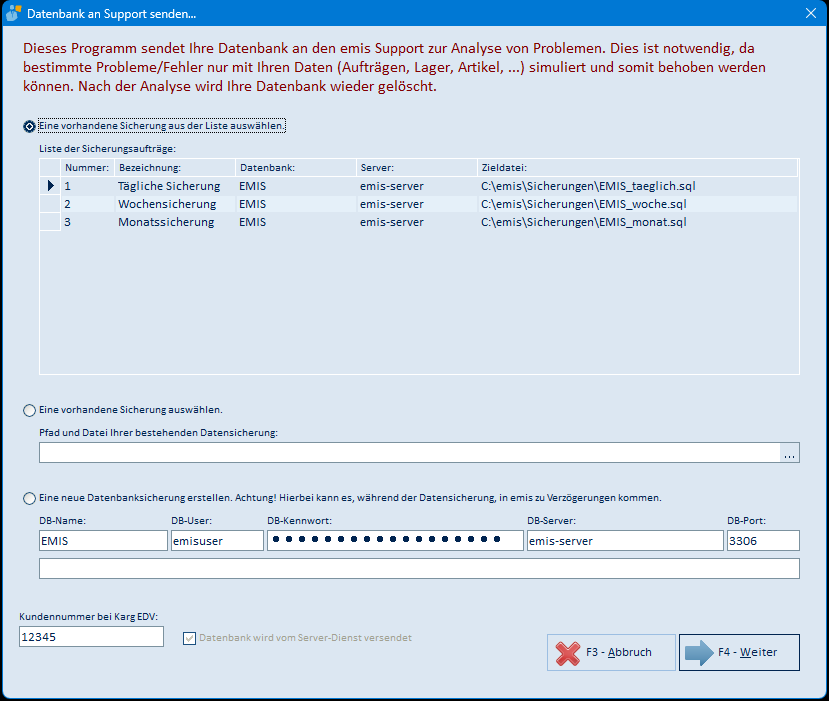Click emis-server cell of Wochensicherung row
The image size is (829, 701).
click(417, 204)
